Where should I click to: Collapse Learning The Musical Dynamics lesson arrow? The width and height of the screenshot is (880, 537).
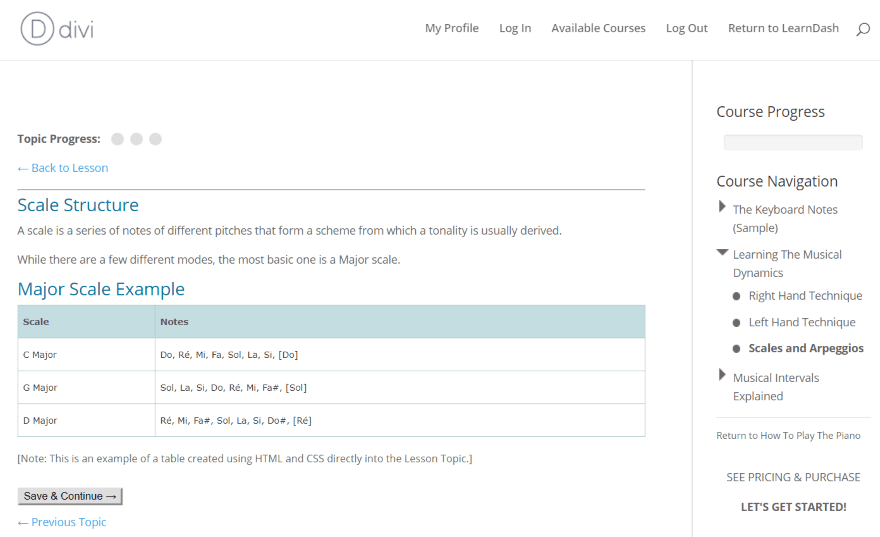722,253
